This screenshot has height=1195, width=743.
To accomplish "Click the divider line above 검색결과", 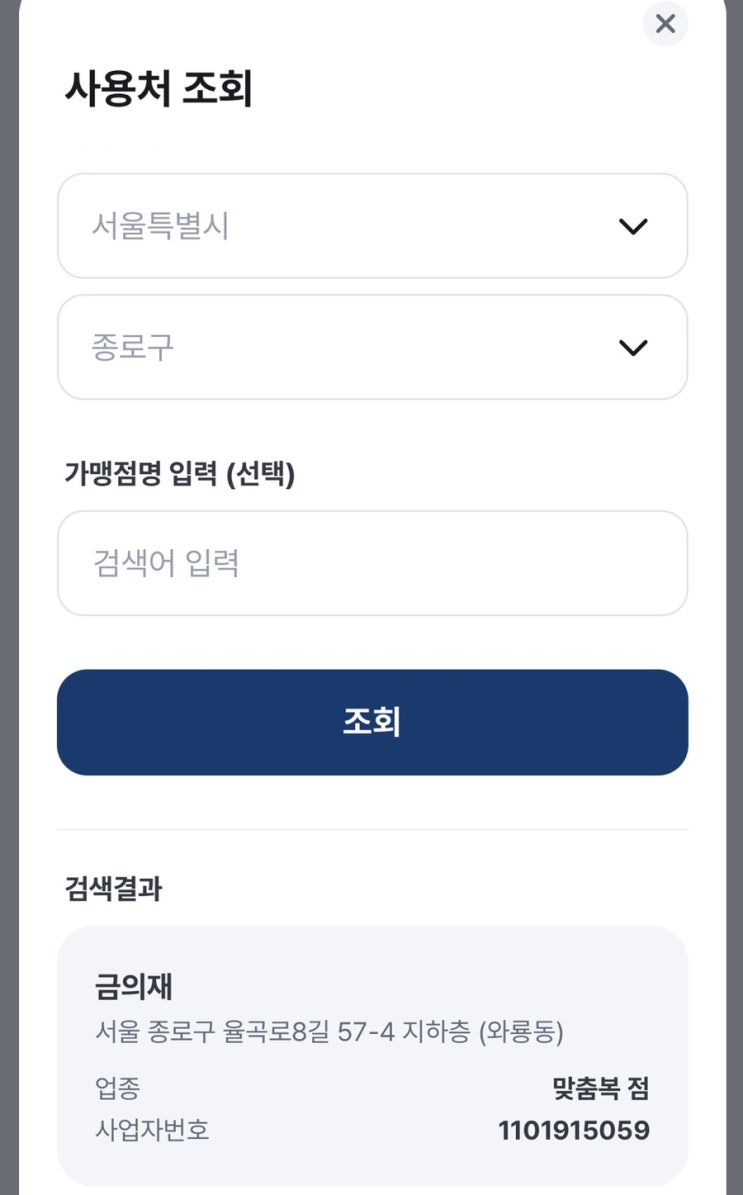I will (373, 829).
